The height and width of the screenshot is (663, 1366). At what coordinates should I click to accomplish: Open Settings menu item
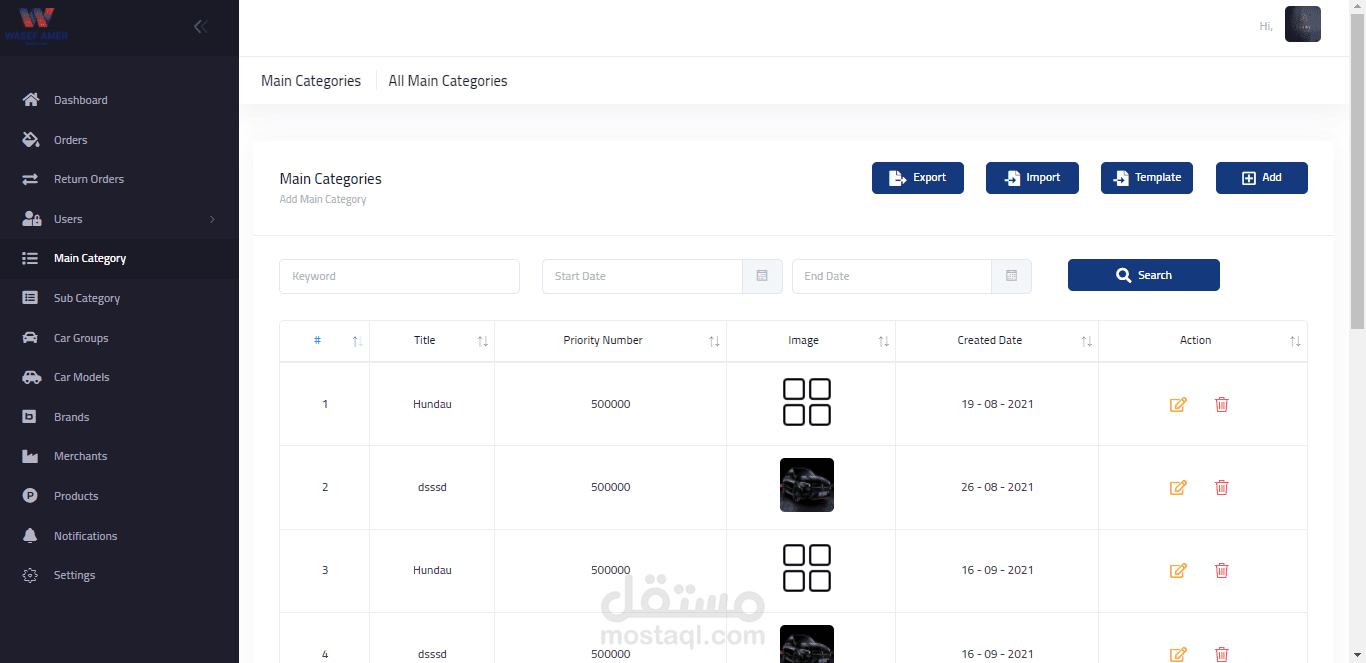tap(119, 575)
